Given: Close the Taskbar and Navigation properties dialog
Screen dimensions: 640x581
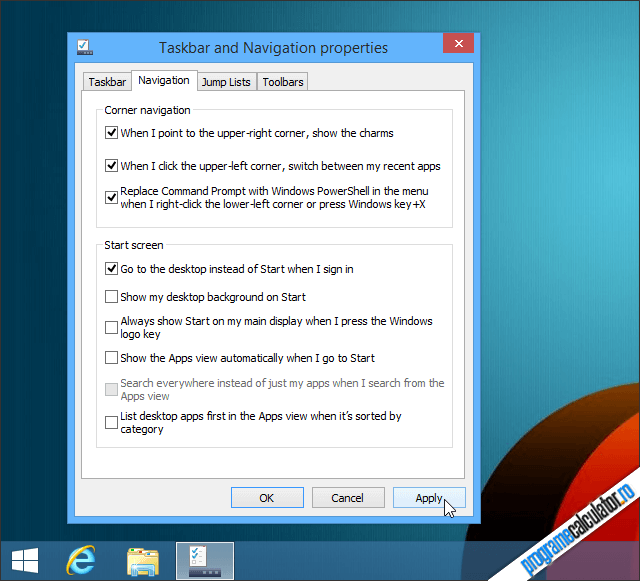Looking at the screenshot, I should (x=458, y=43).
